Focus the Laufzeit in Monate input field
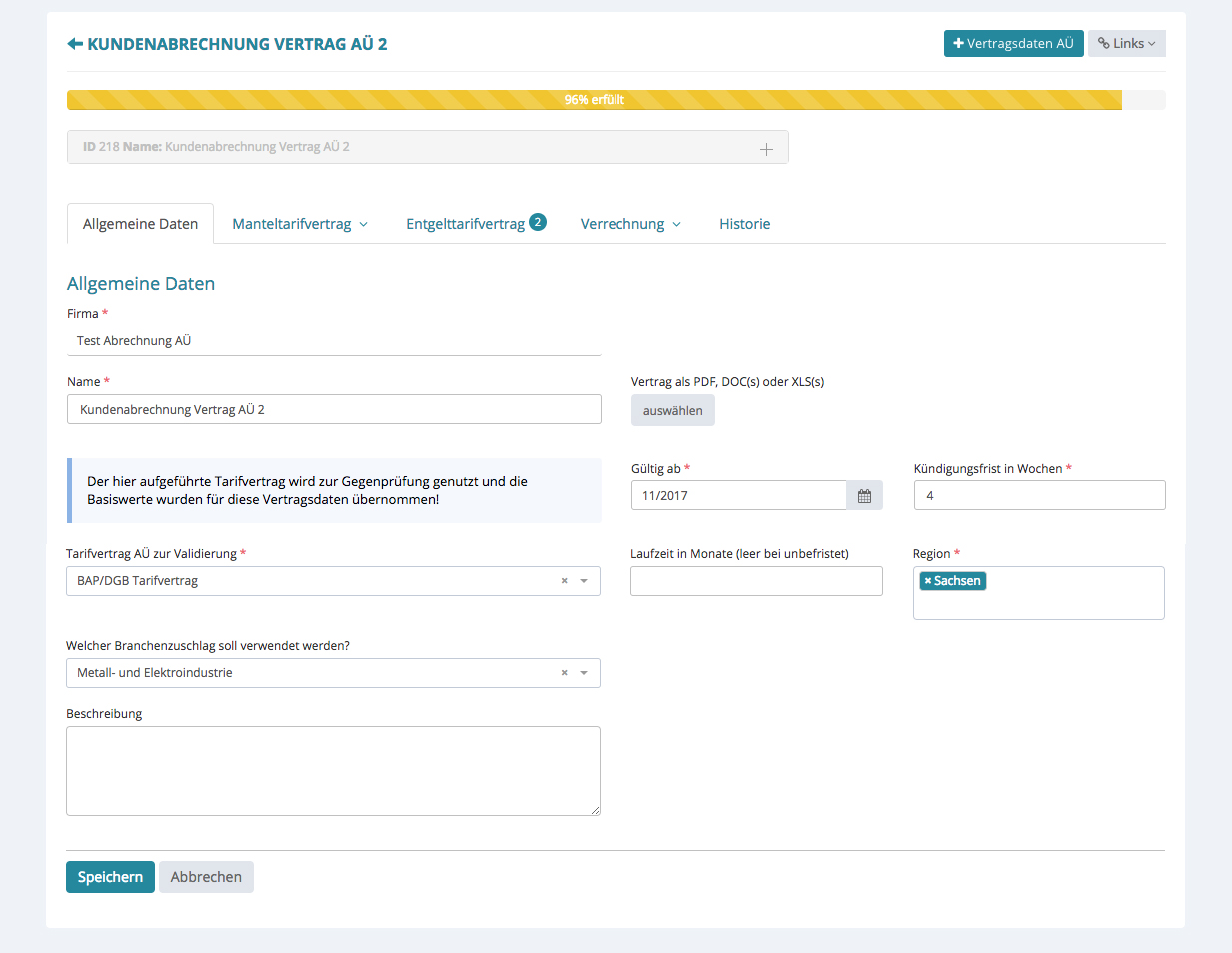 click(x=756, y=581)
